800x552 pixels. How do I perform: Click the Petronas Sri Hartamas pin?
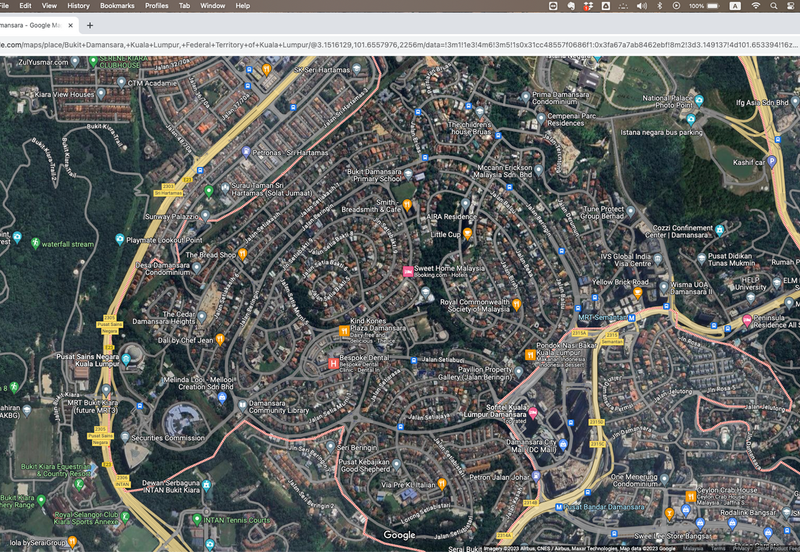point(246,152)
